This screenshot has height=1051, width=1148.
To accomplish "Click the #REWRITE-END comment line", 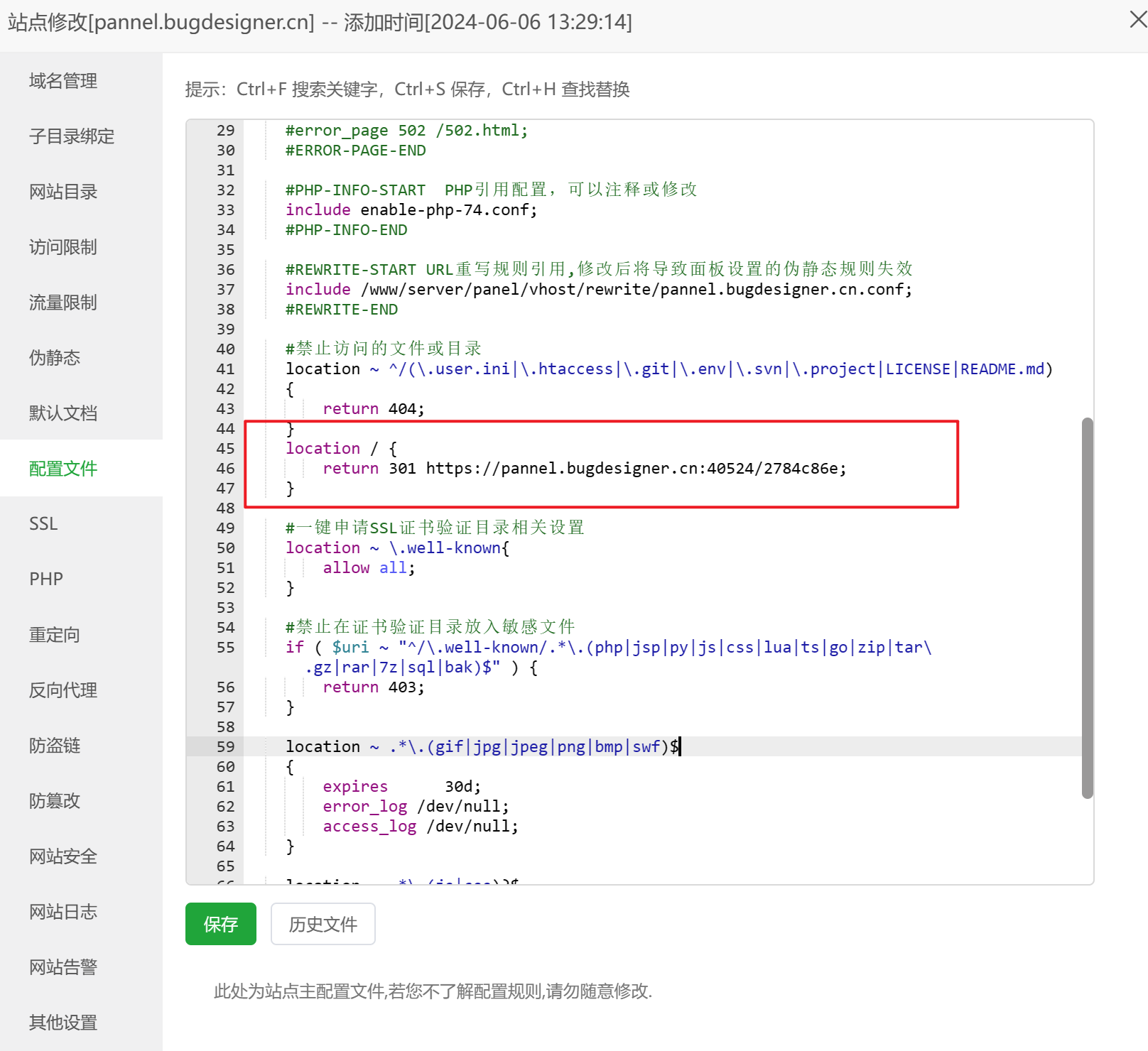I will [x=341, y=310].
